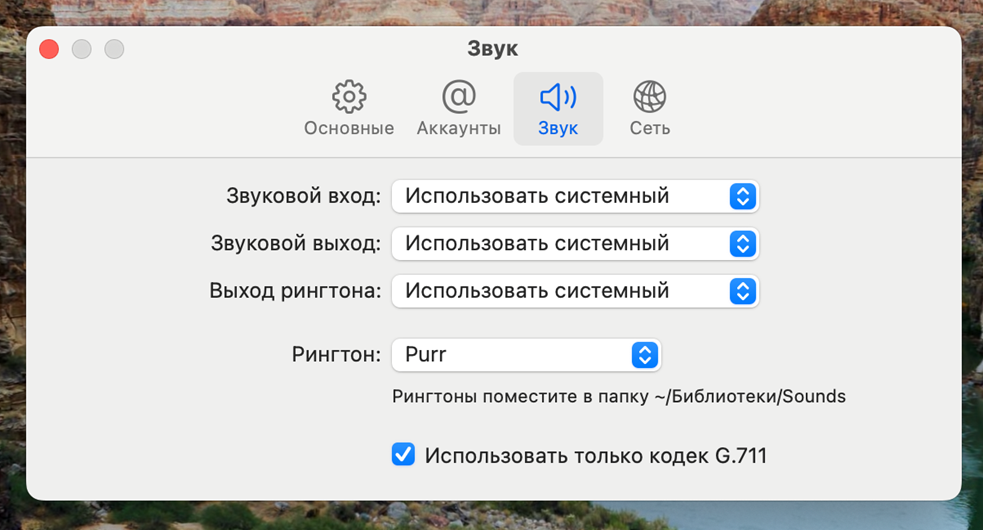Screen dimensions: 983x530
Task: Open the Рингтон dropdown showing Purr
Action: [x=525, y=355]
